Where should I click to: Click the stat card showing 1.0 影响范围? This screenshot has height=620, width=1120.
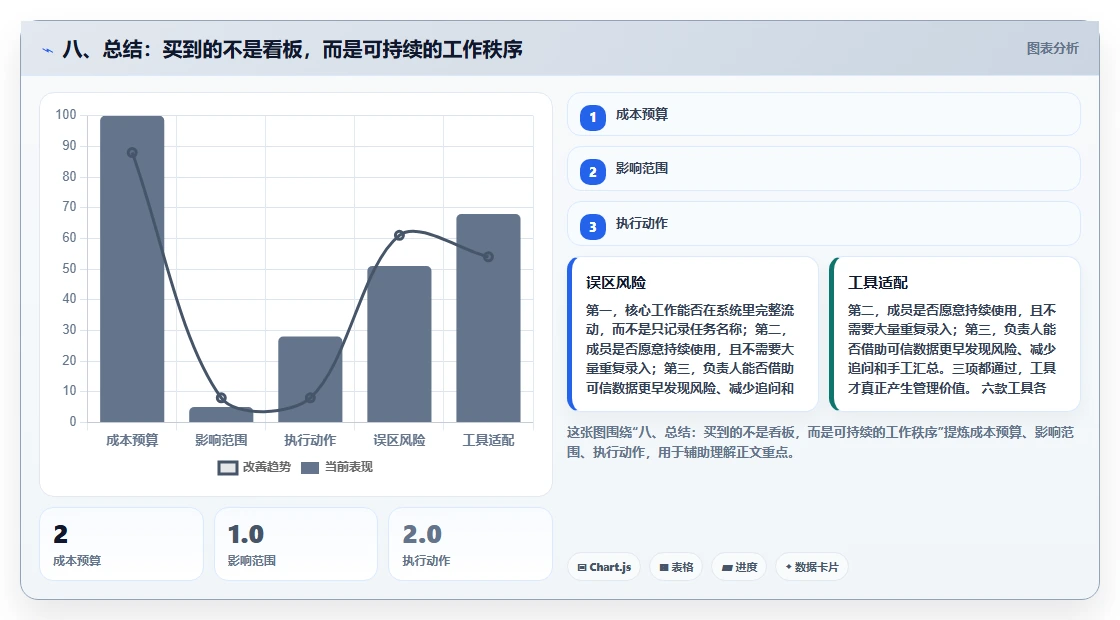[x=296, y=544]
